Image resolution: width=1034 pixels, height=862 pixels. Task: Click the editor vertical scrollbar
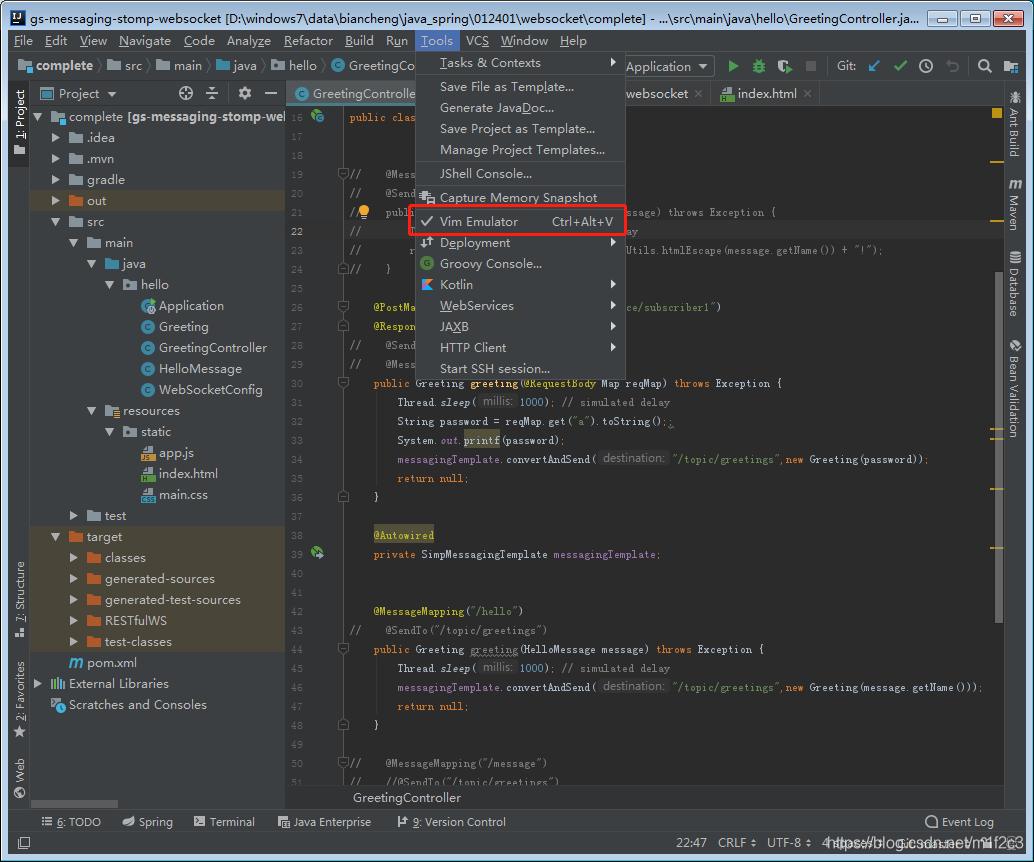[x=998, y=446]
